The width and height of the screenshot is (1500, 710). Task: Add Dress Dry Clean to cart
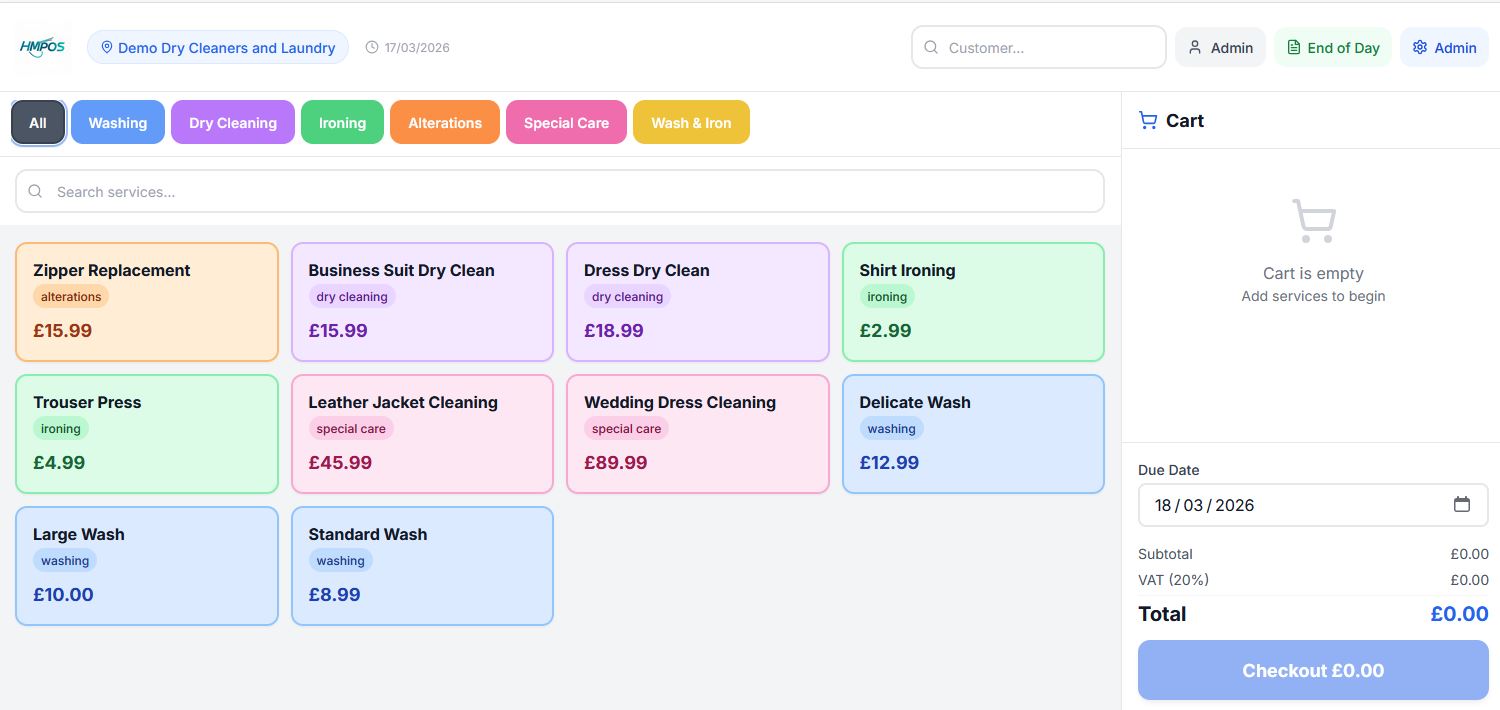pyautogui.click(x=698, y=302)
